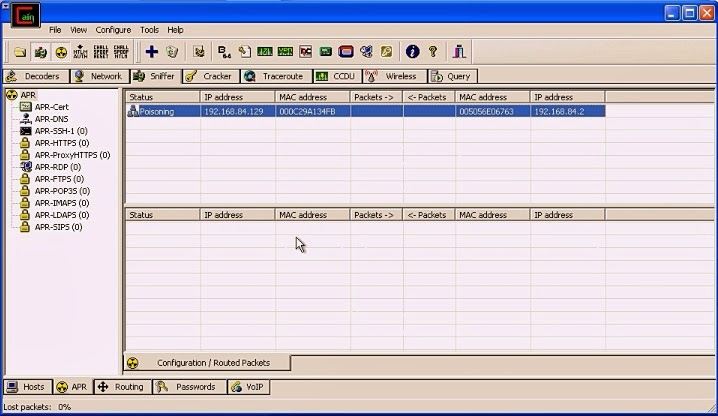Select the Sniffer tab

point(156,77)
